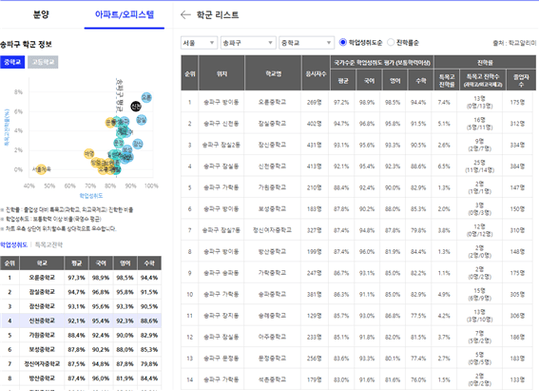Select the highlighted 신천중학교 row in left table
This screenshot has width=539, height=391.
tap(80, 321)
